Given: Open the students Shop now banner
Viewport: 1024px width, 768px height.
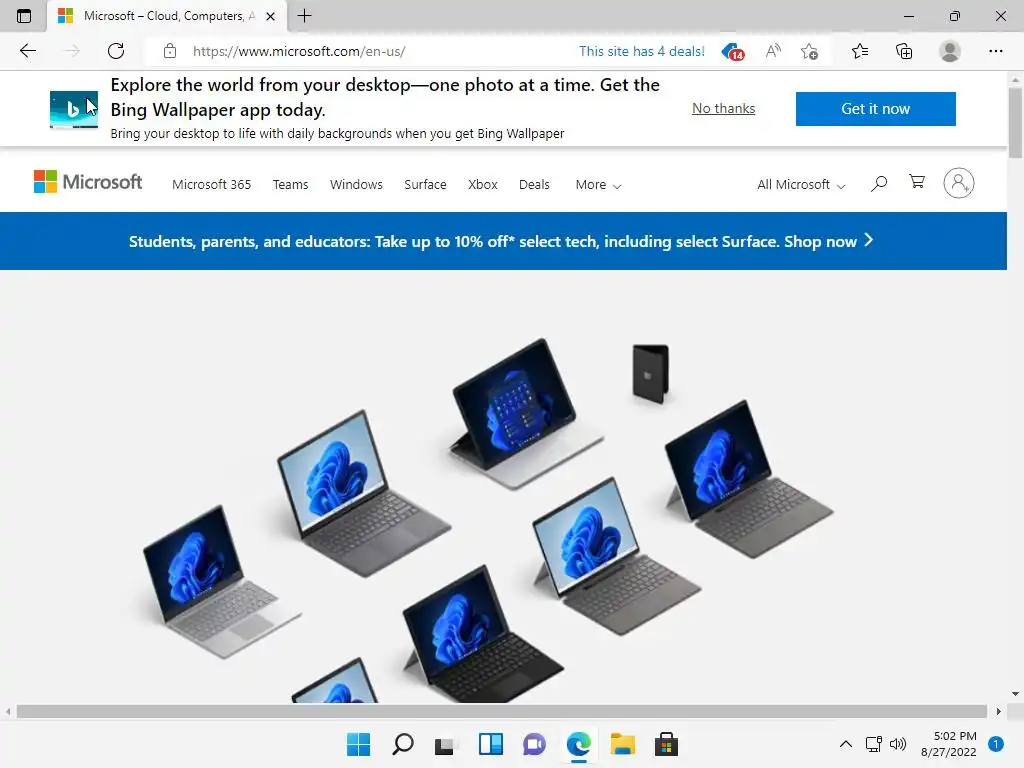Looking at the screenshot, I should coord(502,241).
